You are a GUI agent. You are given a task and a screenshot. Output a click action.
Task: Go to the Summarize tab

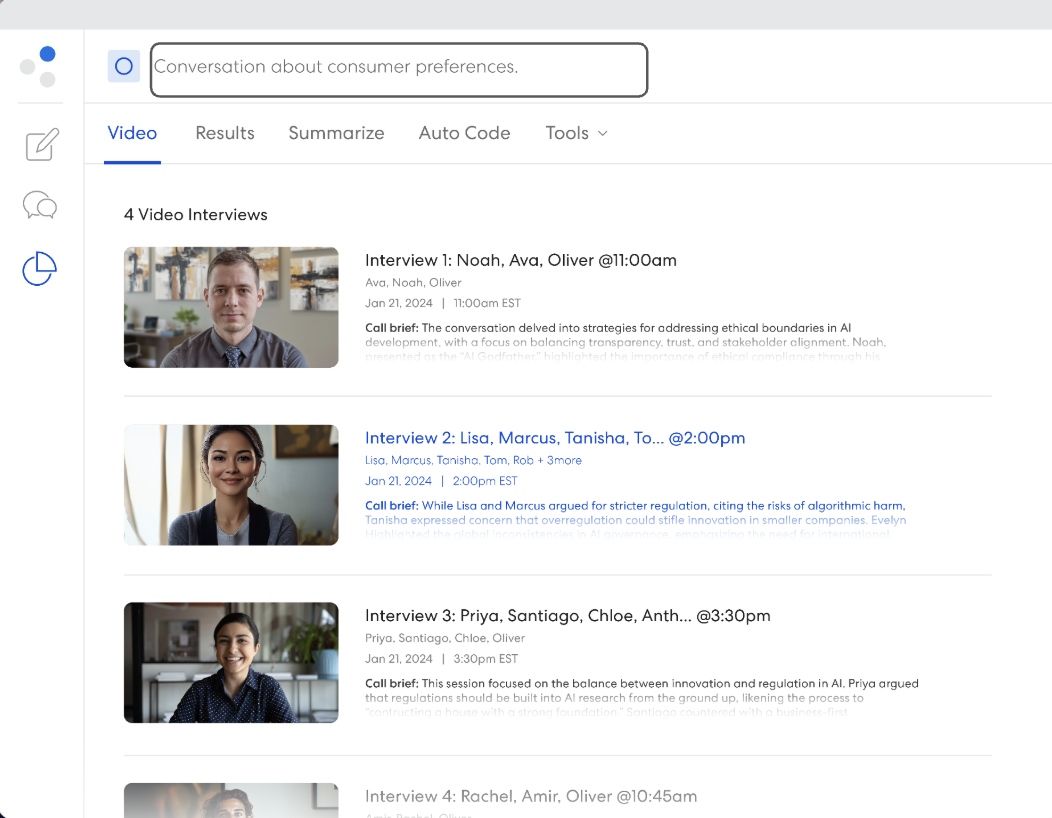[336, 133]
